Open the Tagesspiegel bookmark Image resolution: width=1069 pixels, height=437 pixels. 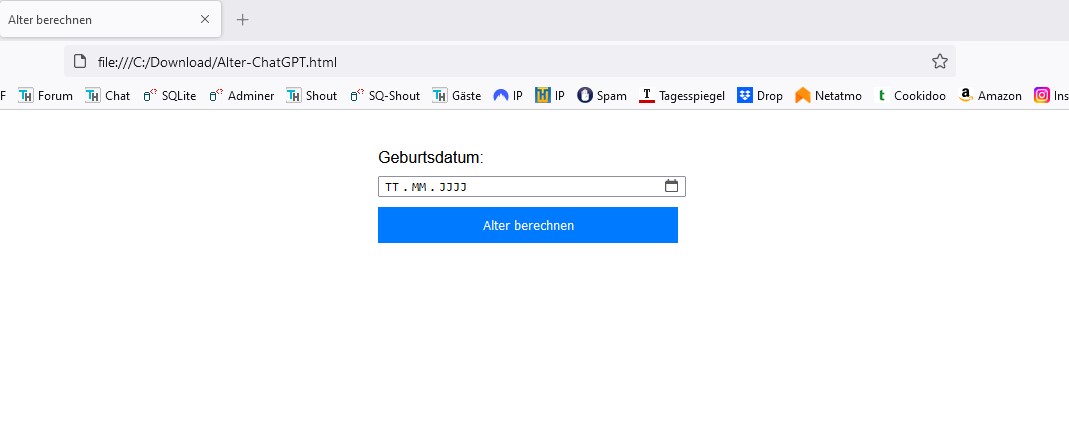click(x=681, y=96)
